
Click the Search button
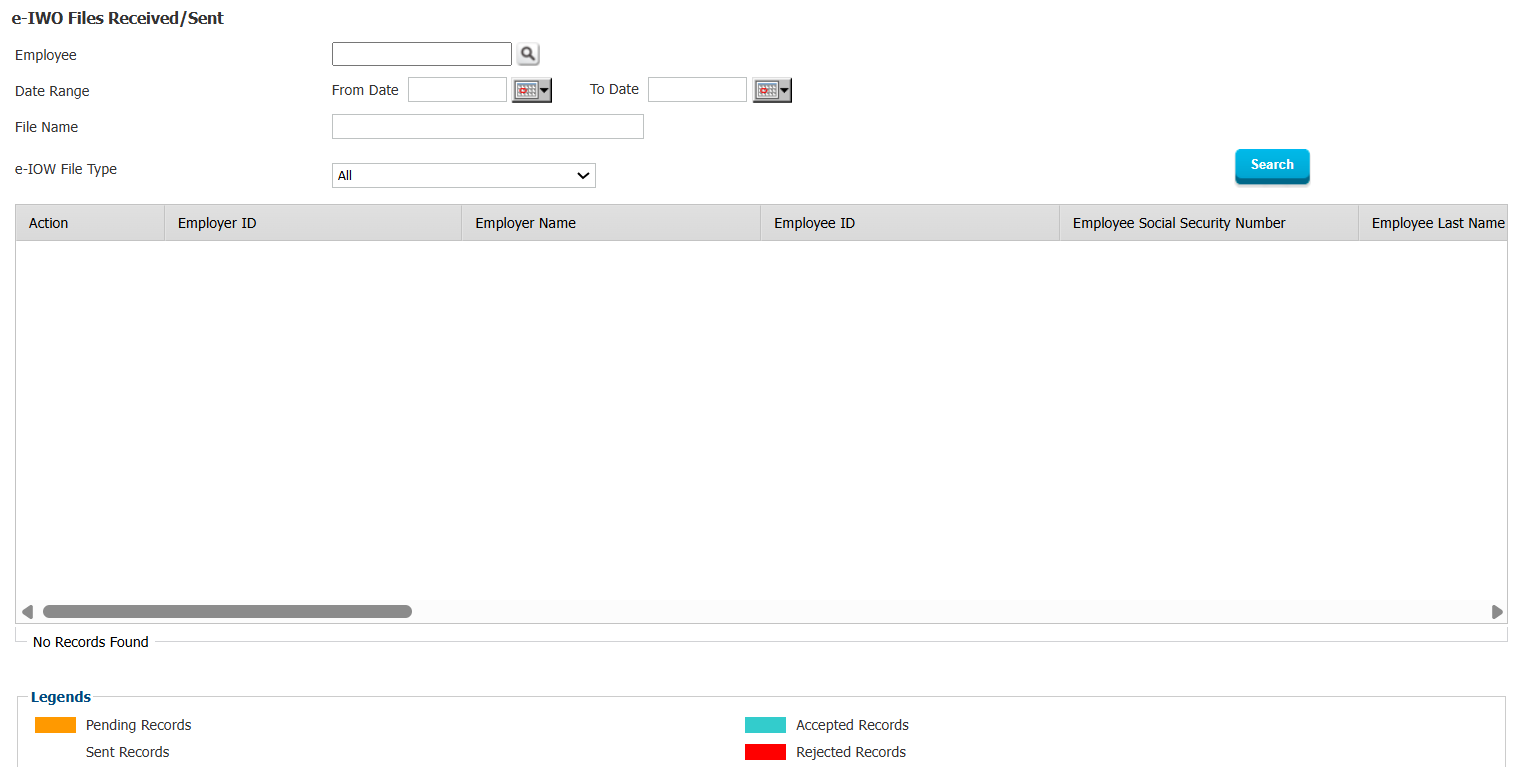click(x=1272, y=165)
